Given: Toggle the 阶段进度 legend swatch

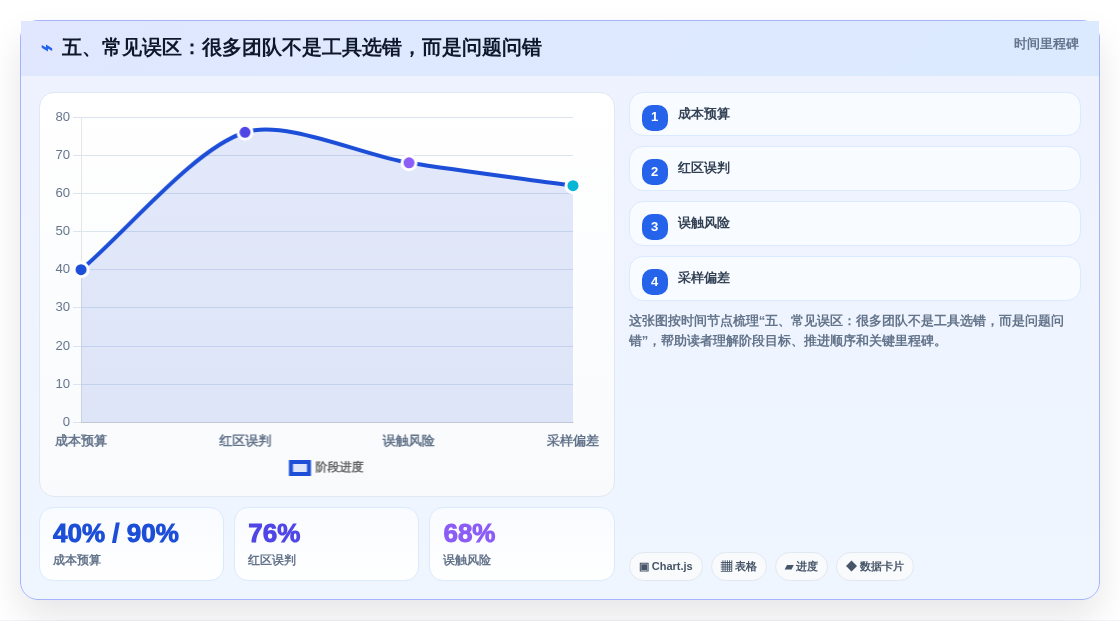Looking at the screenshot, I should 299,467.
